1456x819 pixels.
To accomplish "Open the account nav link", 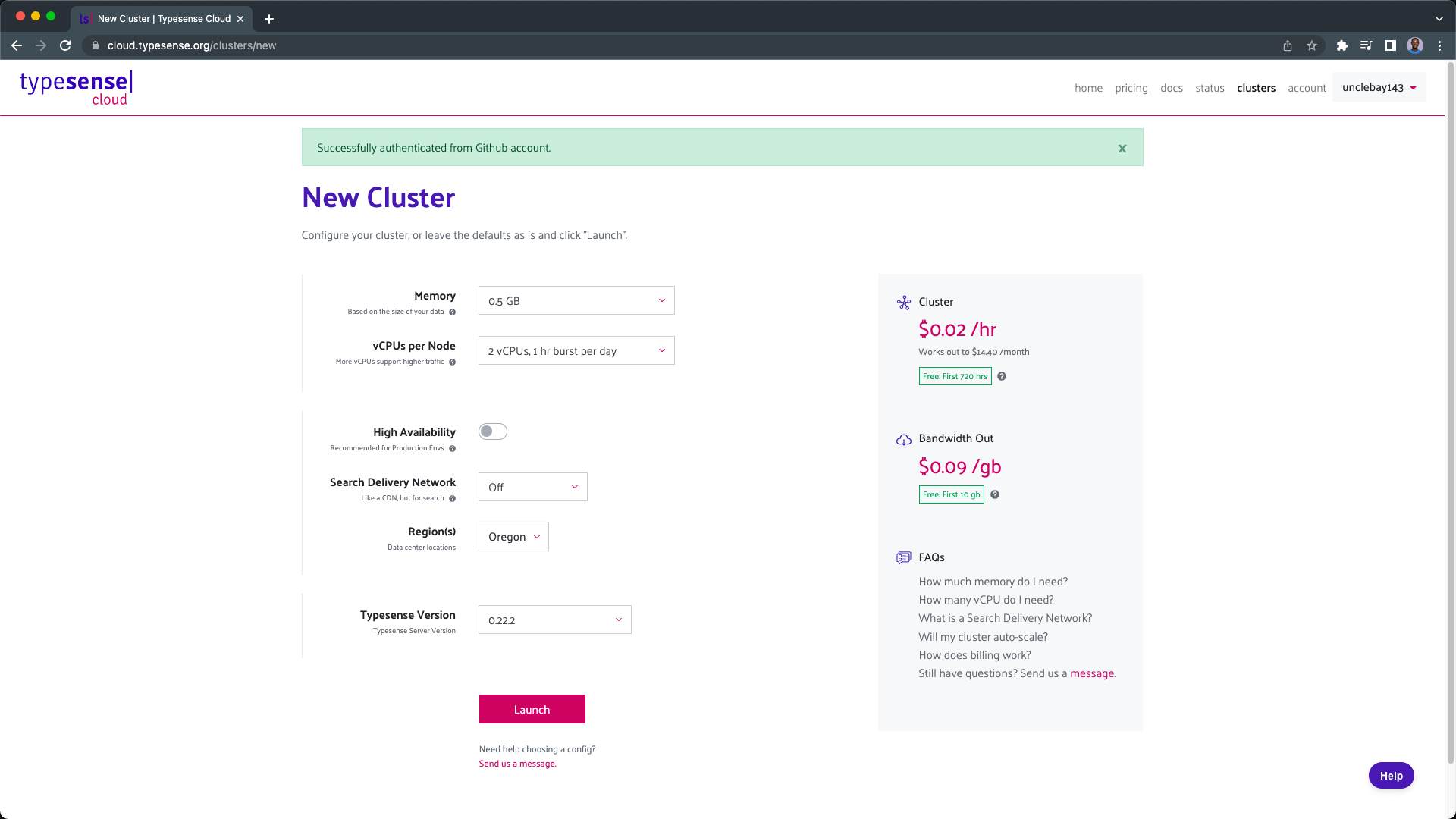I will [1307, 88].
